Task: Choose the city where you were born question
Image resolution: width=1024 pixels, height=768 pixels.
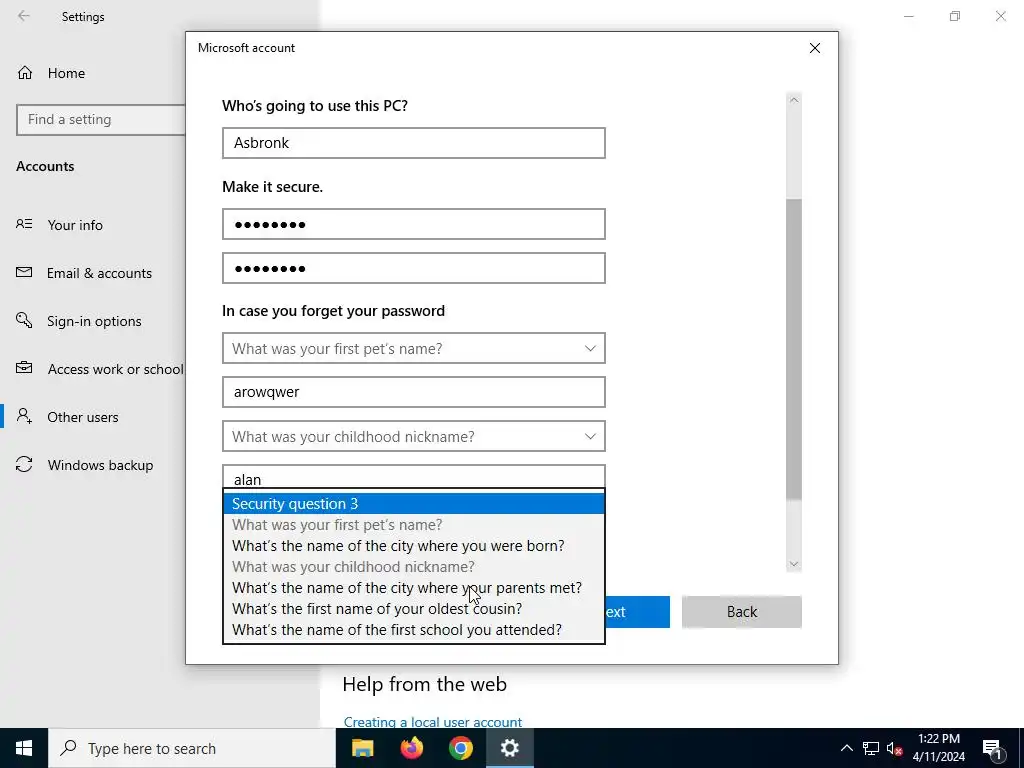Action: (413, 545)
